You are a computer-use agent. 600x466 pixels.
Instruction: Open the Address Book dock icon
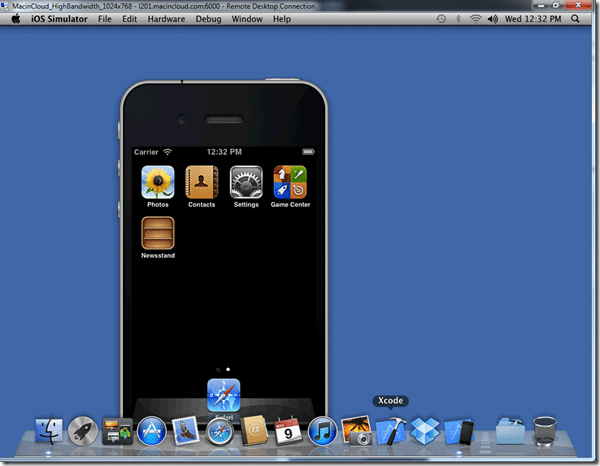click(254, 431)
